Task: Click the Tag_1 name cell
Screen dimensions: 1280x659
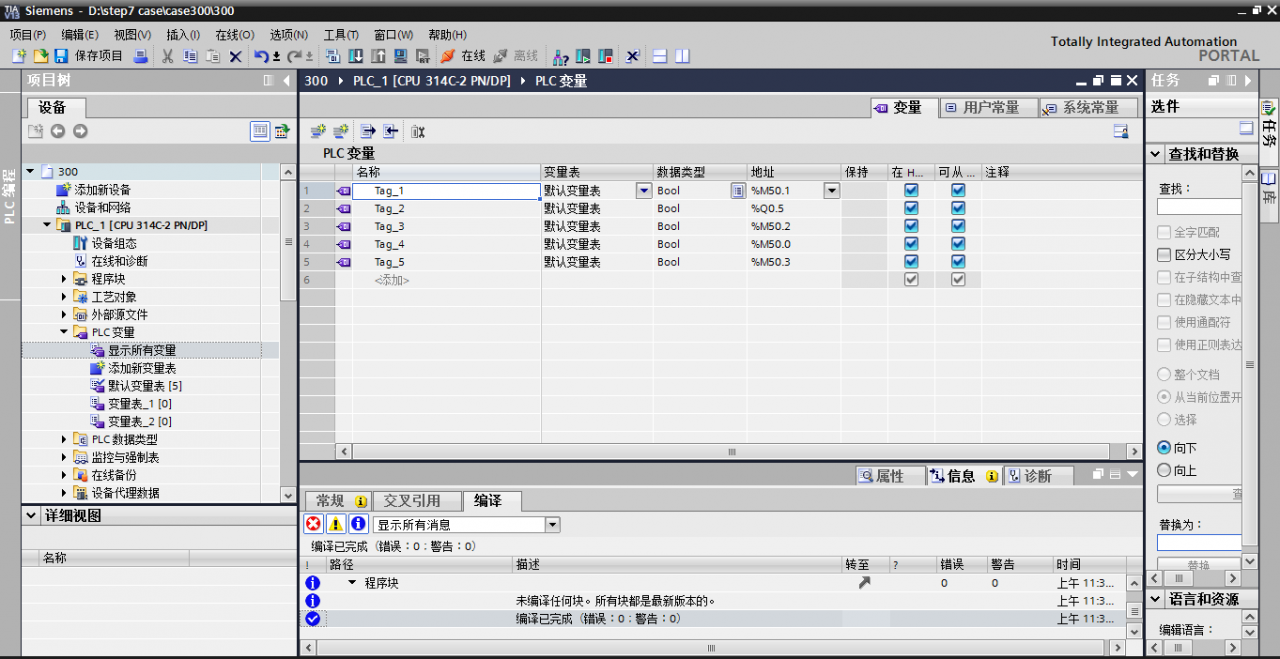Action: (x=446, y=190)
